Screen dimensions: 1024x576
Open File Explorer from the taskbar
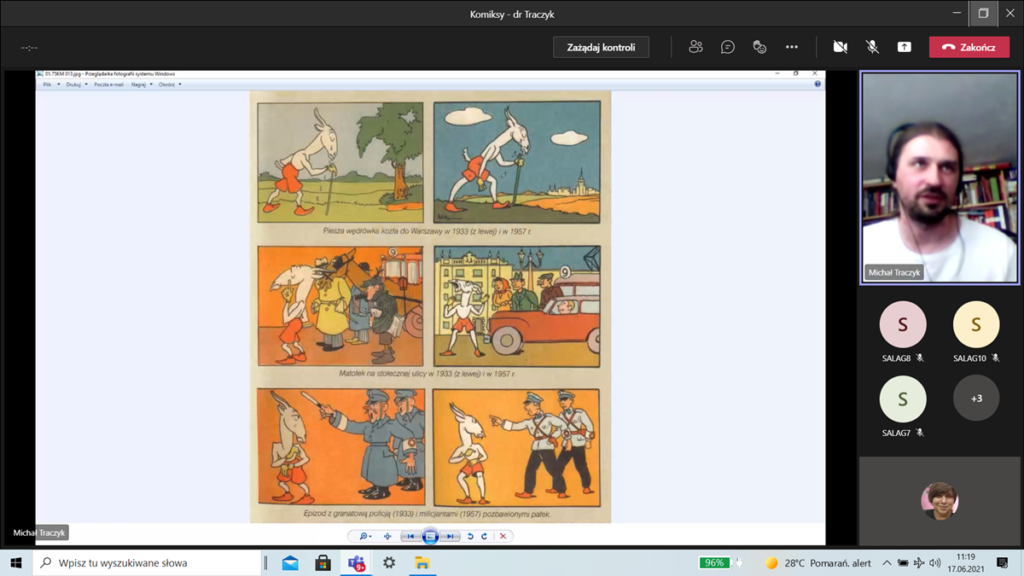pos(422,562)
